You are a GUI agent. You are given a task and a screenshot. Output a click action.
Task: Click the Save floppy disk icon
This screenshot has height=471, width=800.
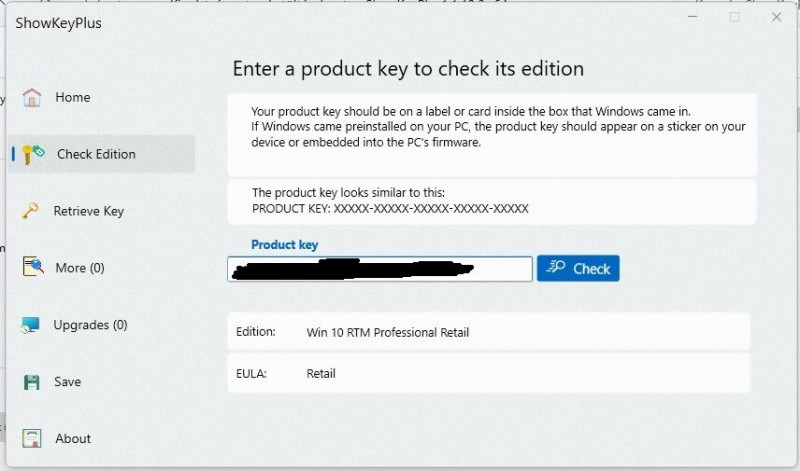pyautogui.click(x=32, y=382)
